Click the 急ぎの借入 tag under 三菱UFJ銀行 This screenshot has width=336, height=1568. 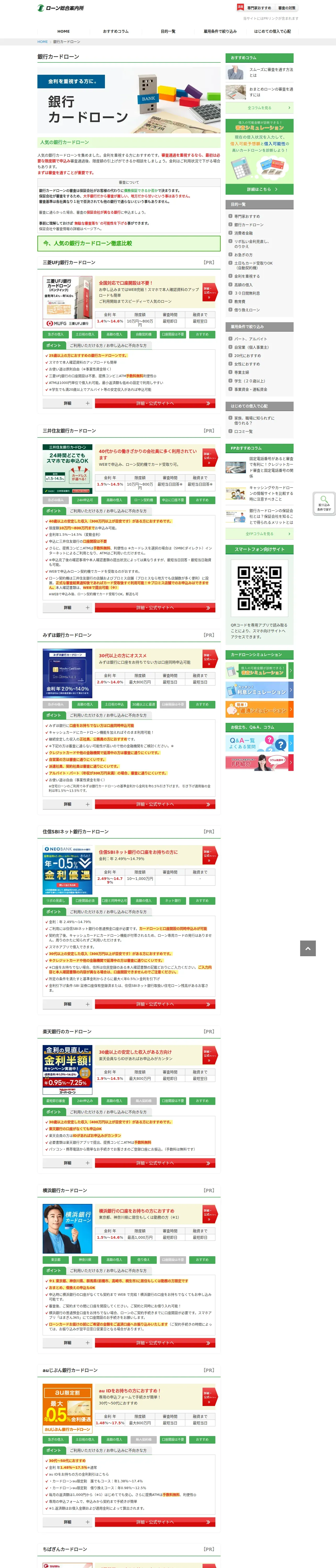point(55,334)
